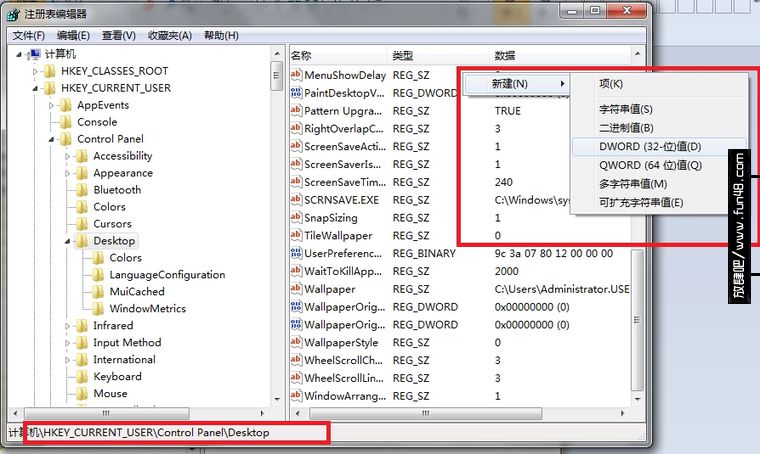Click the open Desktop folder icon
The image size is (760, 454).
(82, 241)
